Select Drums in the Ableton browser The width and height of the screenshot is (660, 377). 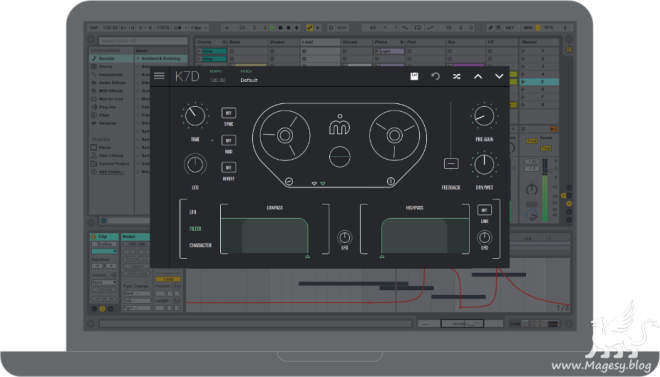point(112,66)
